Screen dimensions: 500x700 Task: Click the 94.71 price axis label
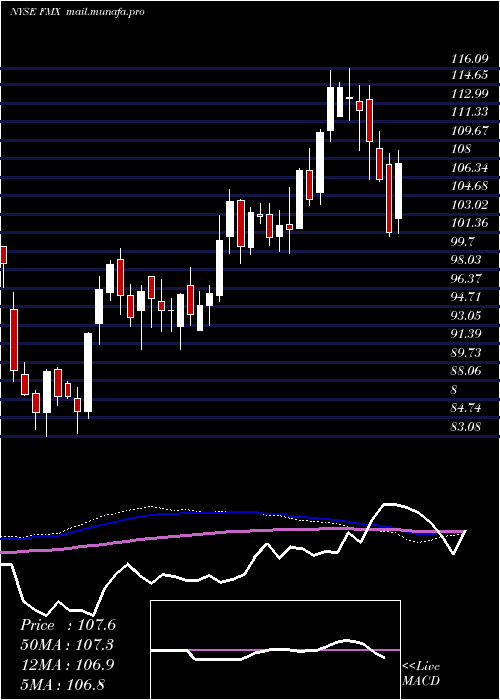(466, 297)
